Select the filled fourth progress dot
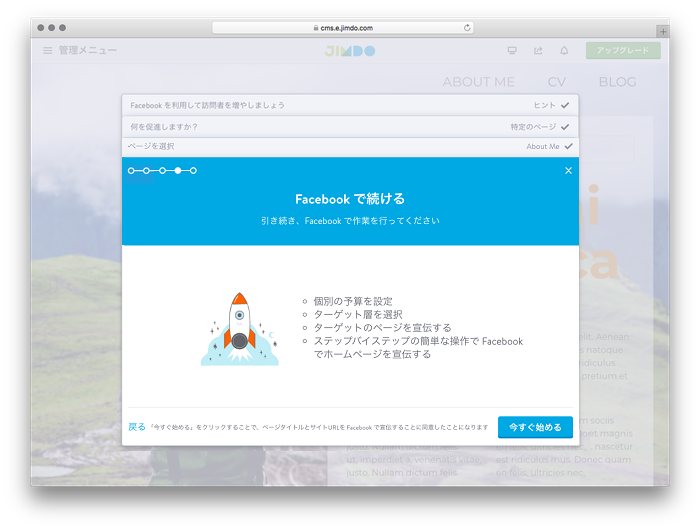Viewport: 700px width, 530px height. 178,171
